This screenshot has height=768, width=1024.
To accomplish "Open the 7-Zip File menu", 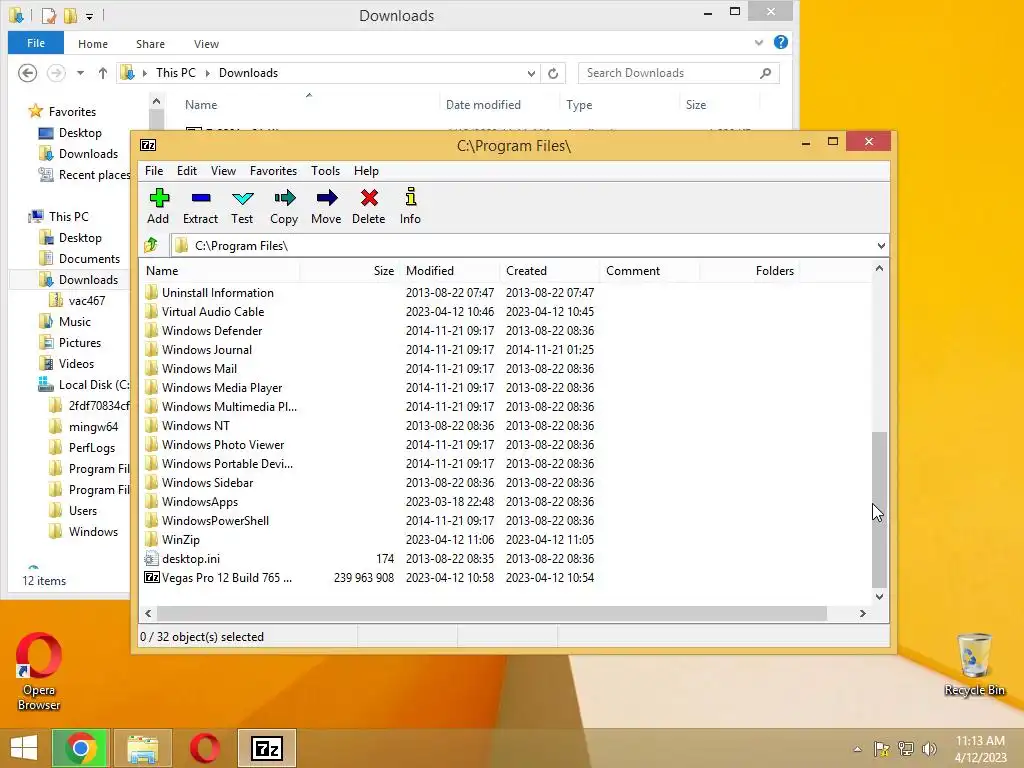I will click(x=154, y=170).
